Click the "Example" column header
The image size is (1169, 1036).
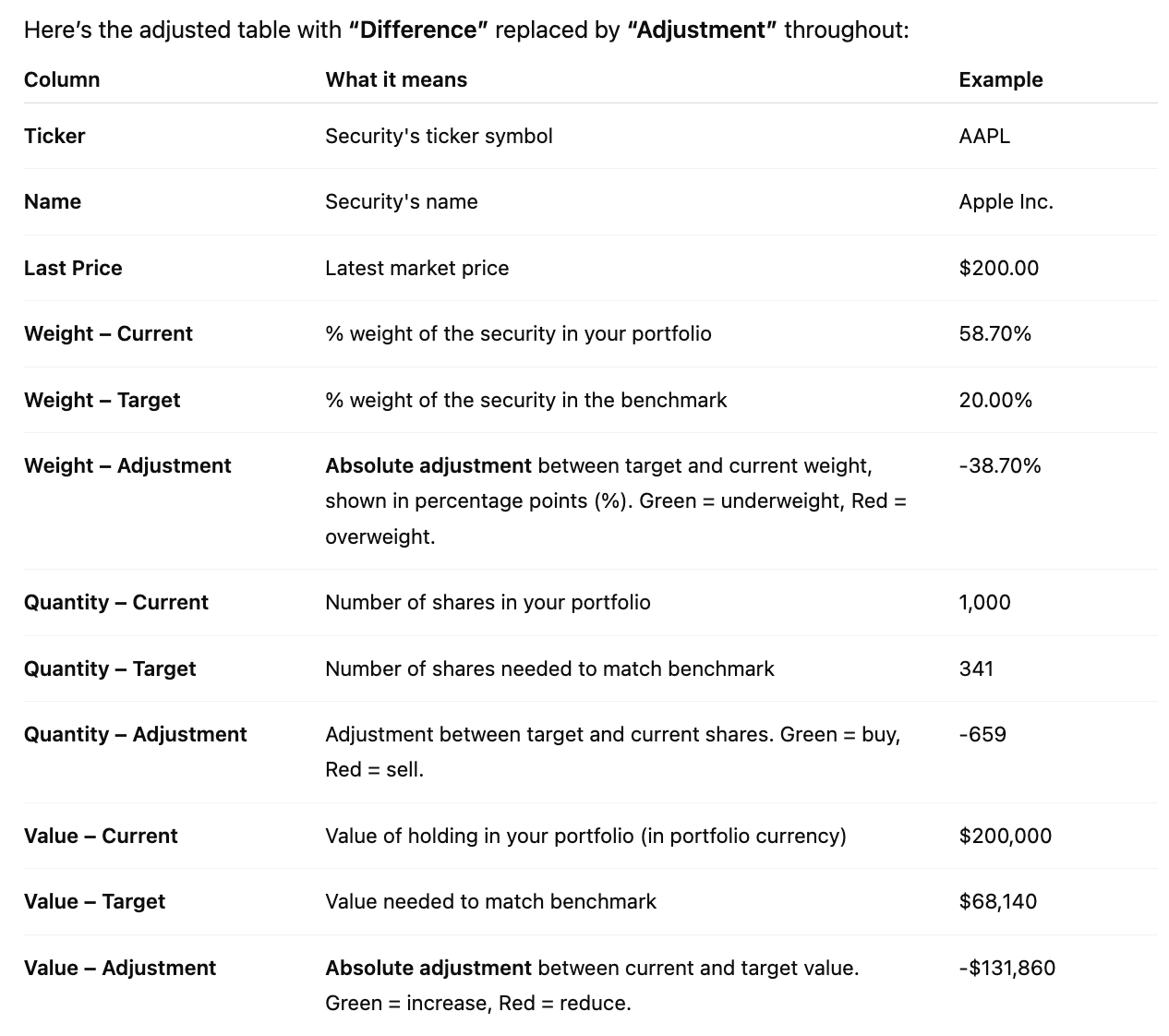coord(1000,79)
